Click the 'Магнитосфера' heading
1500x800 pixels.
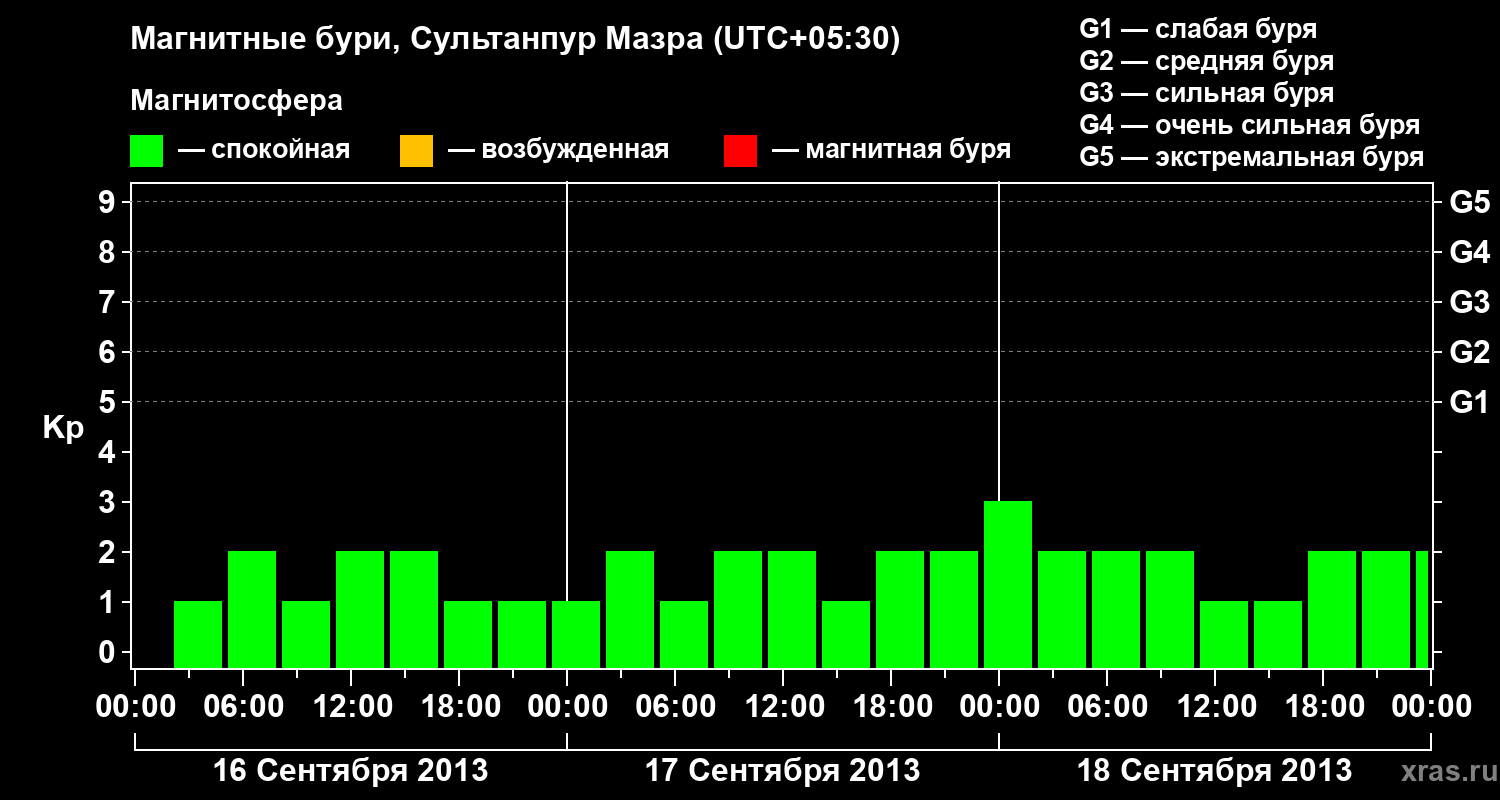click(236, 101)
